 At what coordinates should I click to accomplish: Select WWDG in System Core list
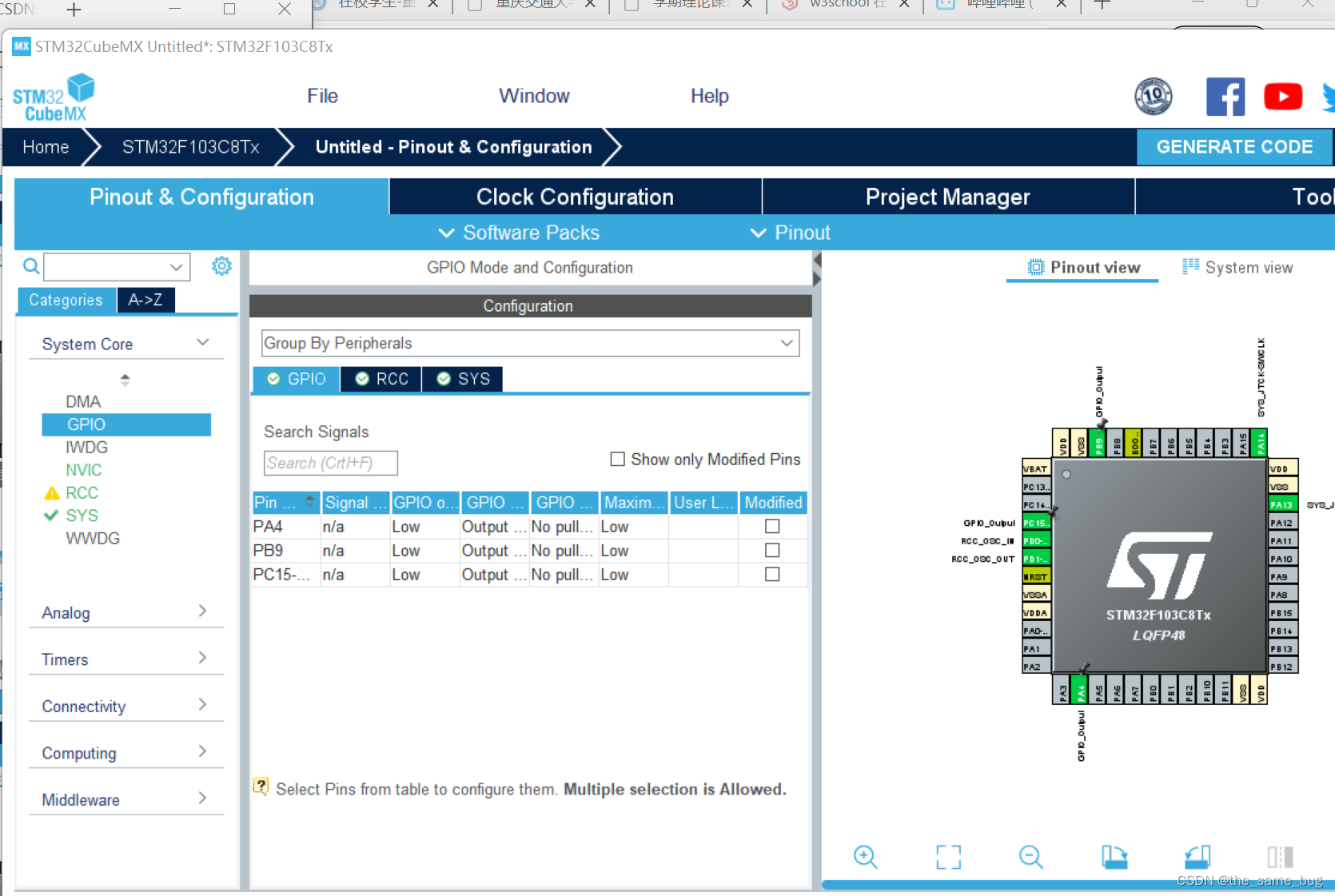[93, 538]
